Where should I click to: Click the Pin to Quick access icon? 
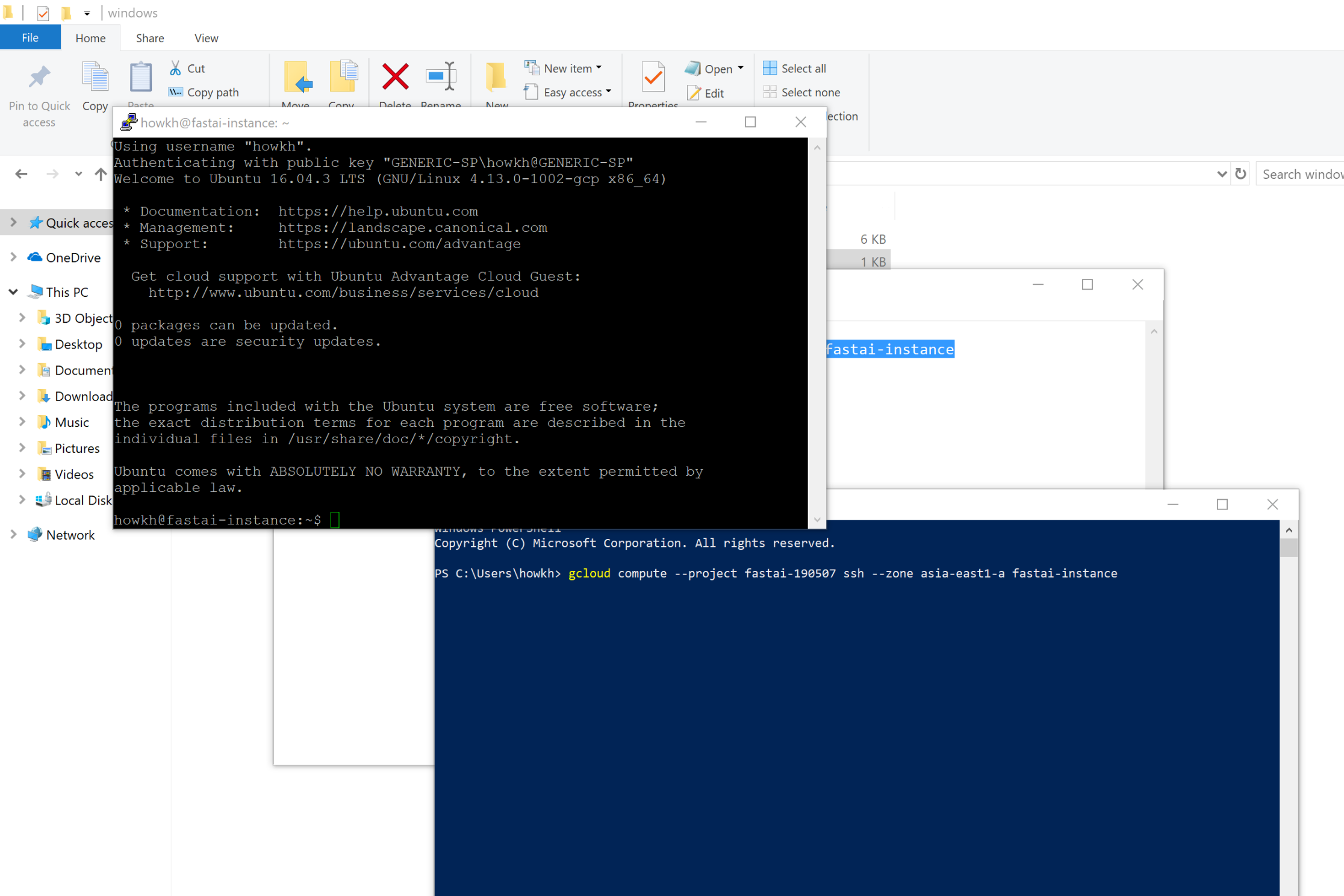coord(39,77)
